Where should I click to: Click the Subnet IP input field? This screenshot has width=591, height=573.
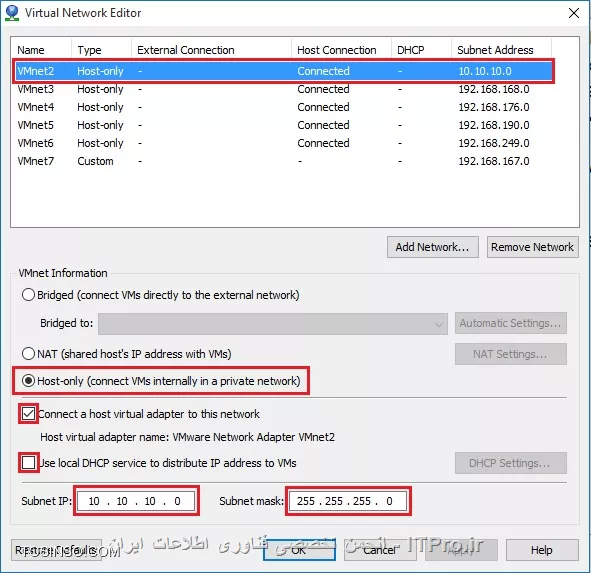click(136, 501)
